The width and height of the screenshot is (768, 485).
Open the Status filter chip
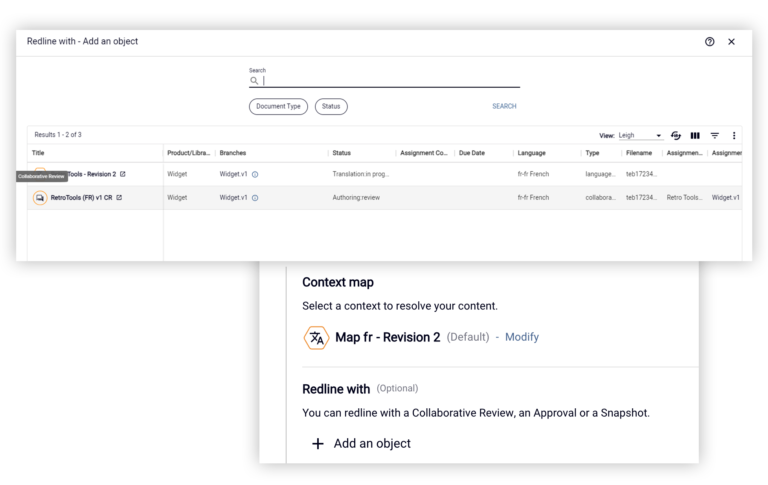click(331, 106)
